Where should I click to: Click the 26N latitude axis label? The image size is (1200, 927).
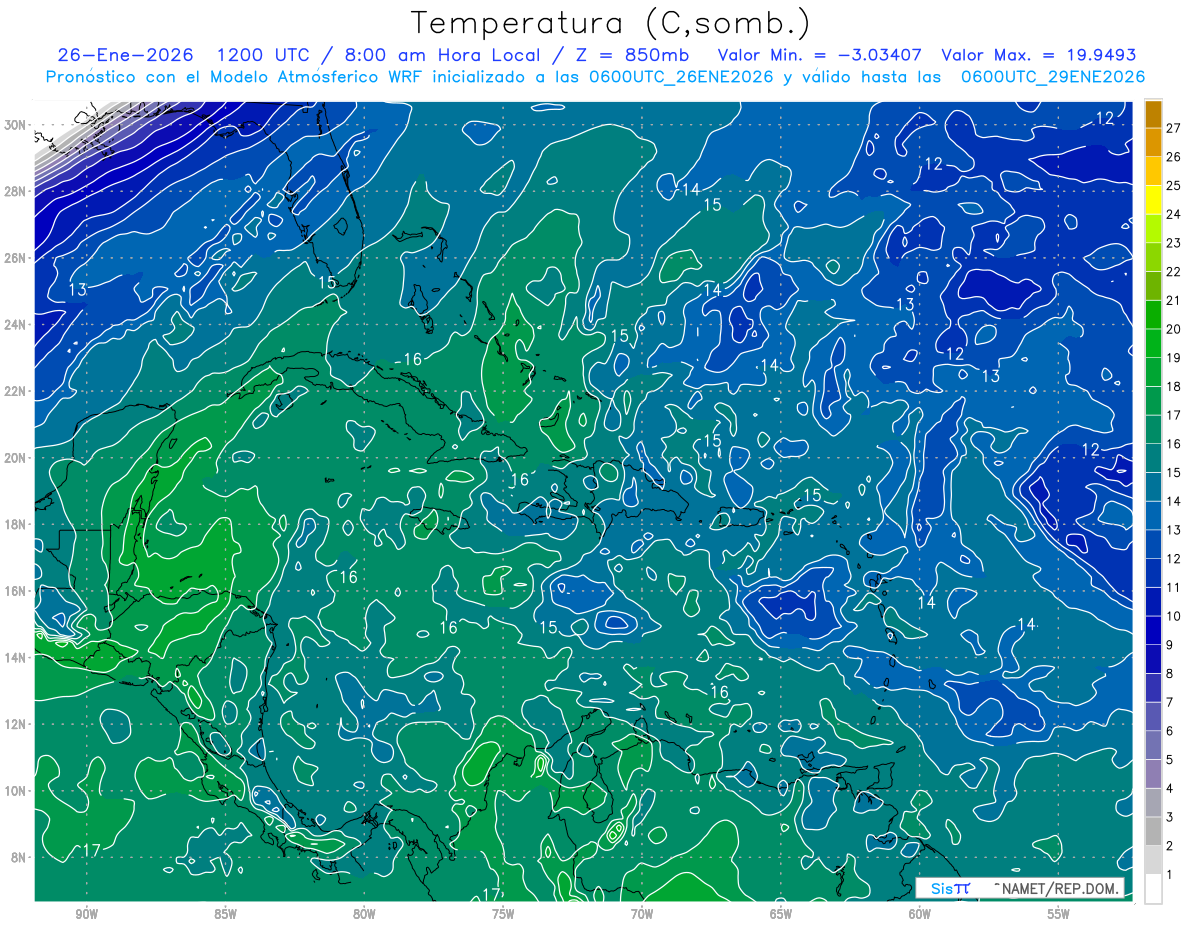(x=17, y=257)
